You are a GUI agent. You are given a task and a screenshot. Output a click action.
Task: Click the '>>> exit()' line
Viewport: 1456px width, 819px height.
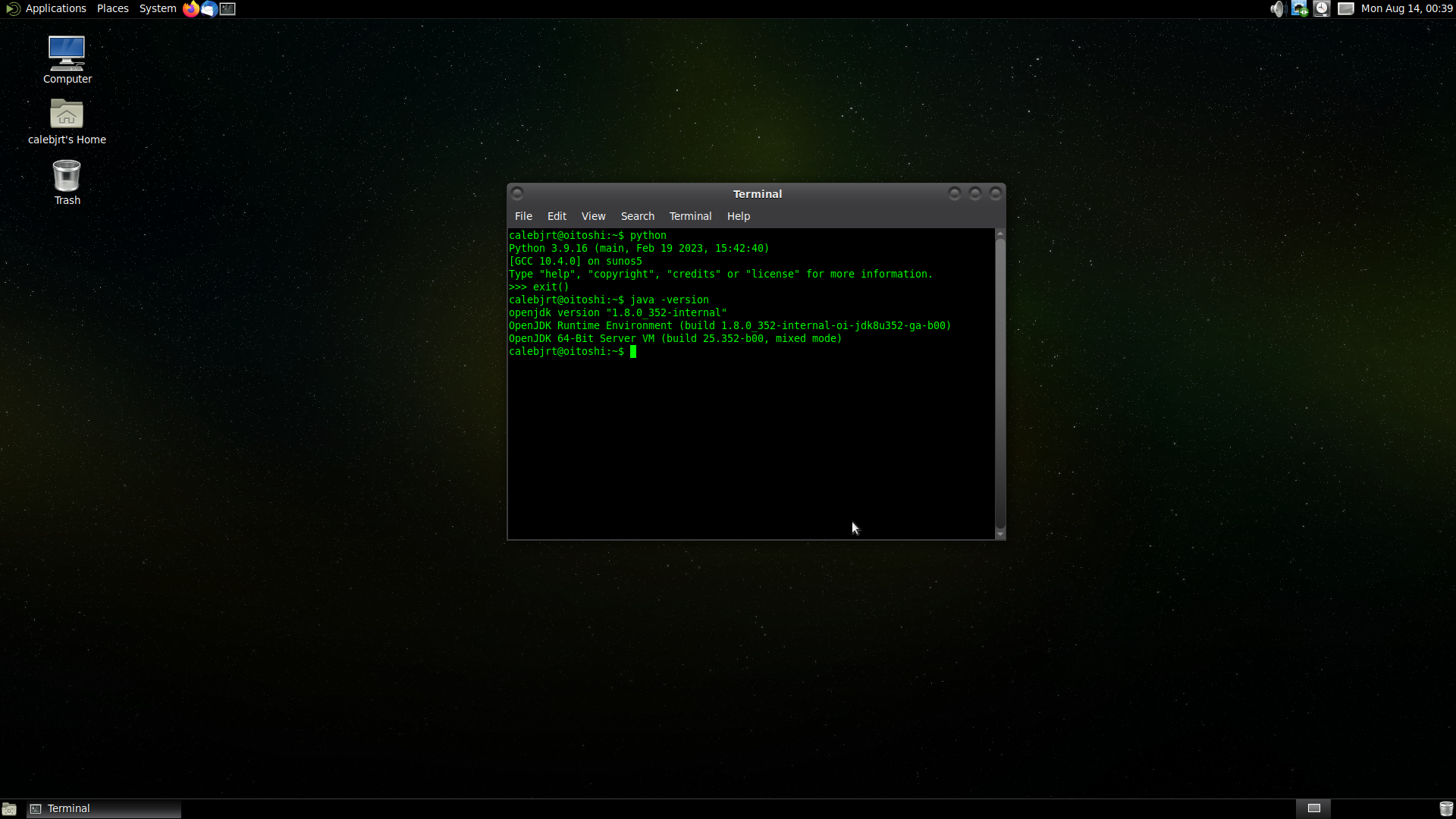(x=538, y=287)
